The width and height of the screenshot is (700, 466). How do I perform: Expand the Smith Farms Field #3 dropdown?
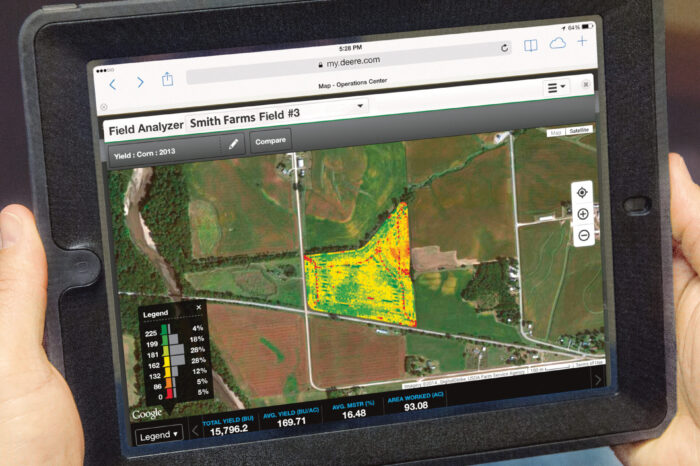click(x=360, y=105)
